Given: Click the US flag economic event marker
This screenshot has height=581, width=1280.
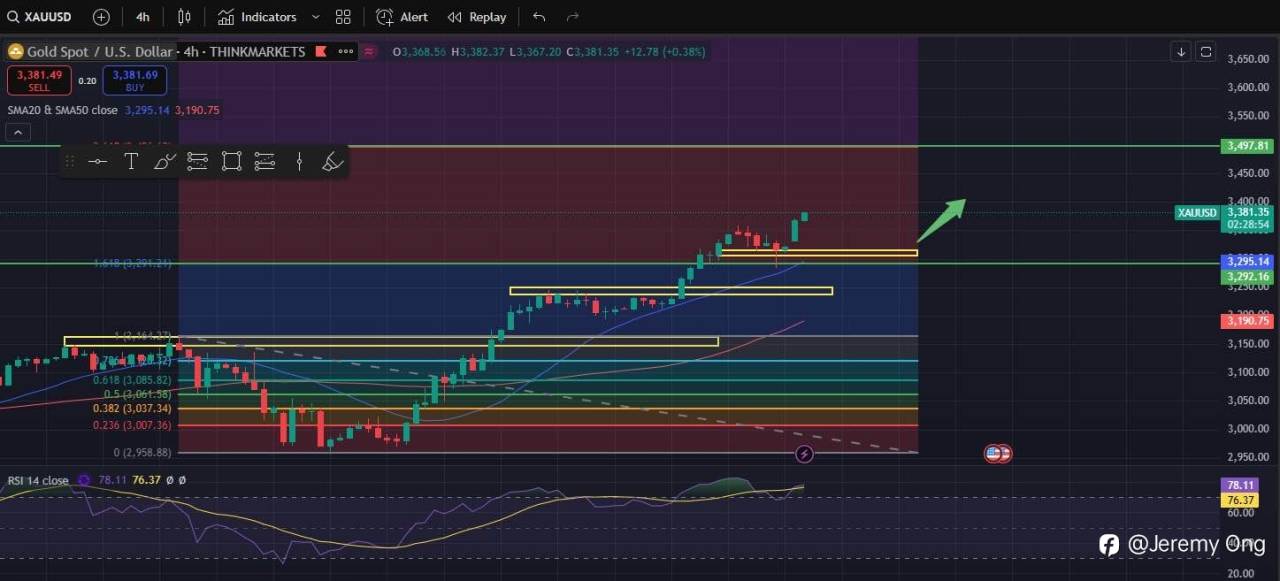Looking at the screenshot, I should coord(994,454).
